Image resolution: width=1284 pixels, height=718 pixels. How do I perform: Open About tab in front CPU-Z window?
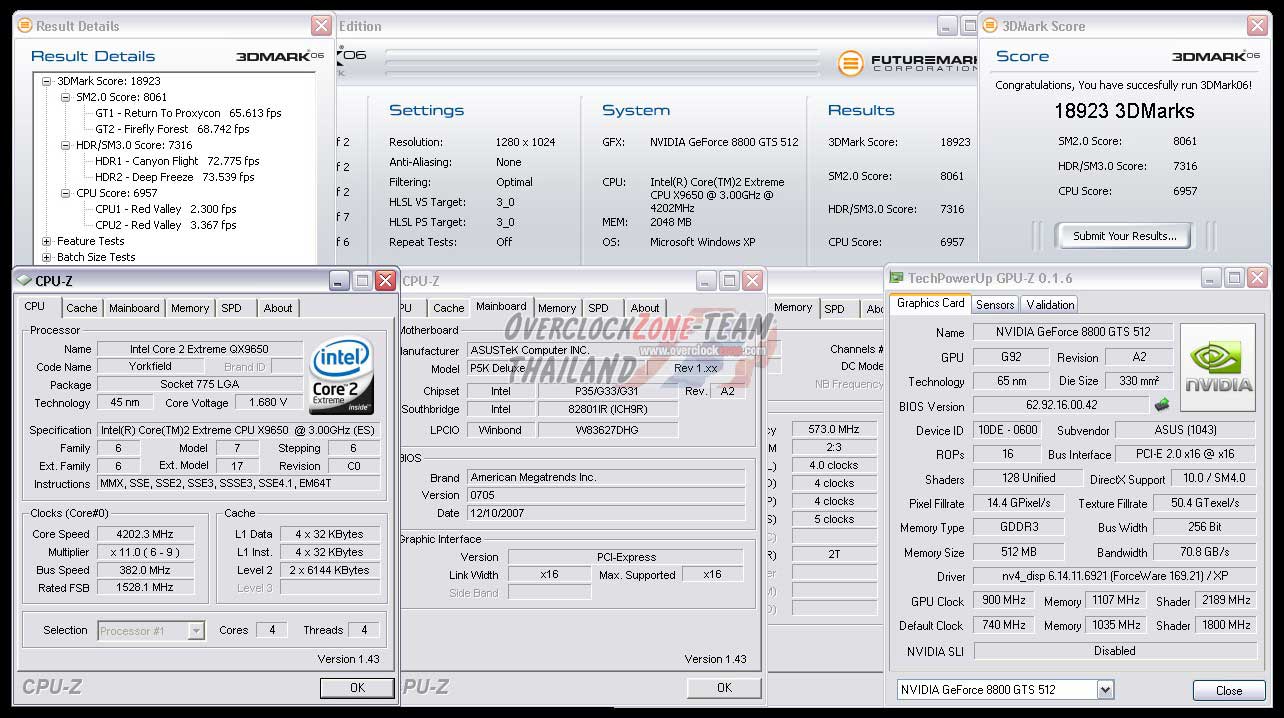coord(278,308)
